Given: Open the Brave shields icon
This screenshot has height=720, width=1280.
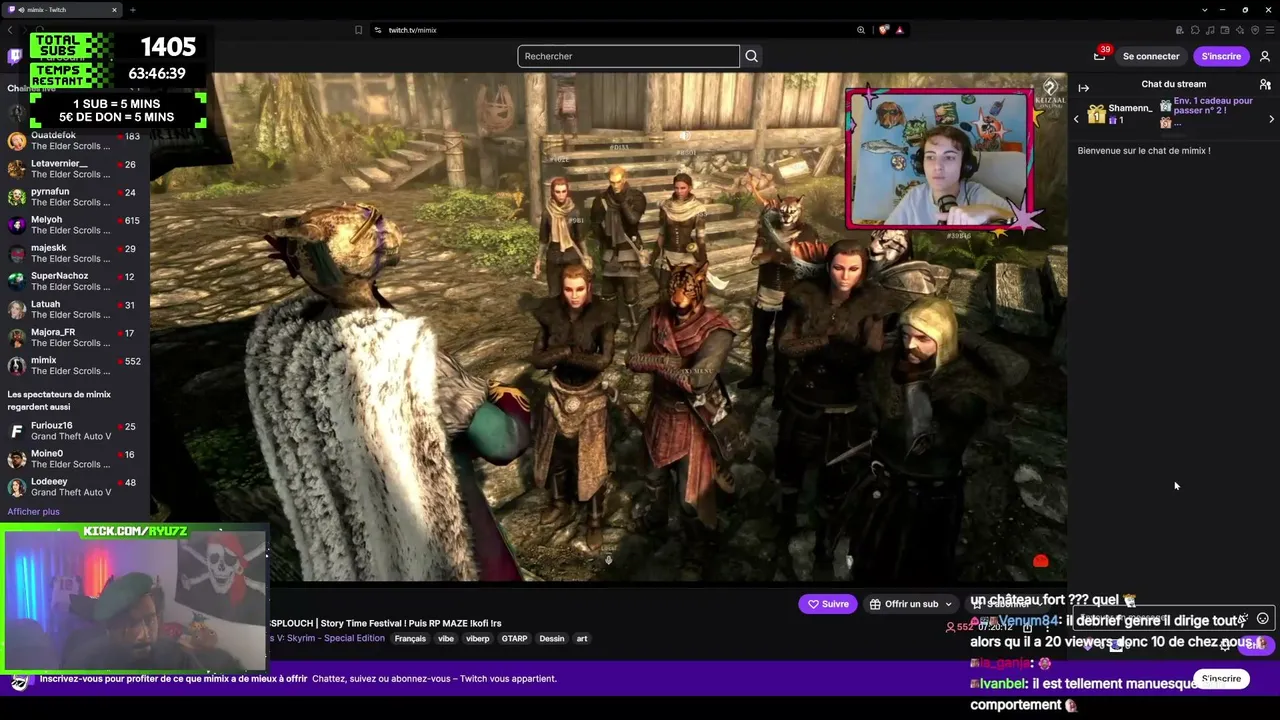Looking at the screenshot, I should coord(884,30).
